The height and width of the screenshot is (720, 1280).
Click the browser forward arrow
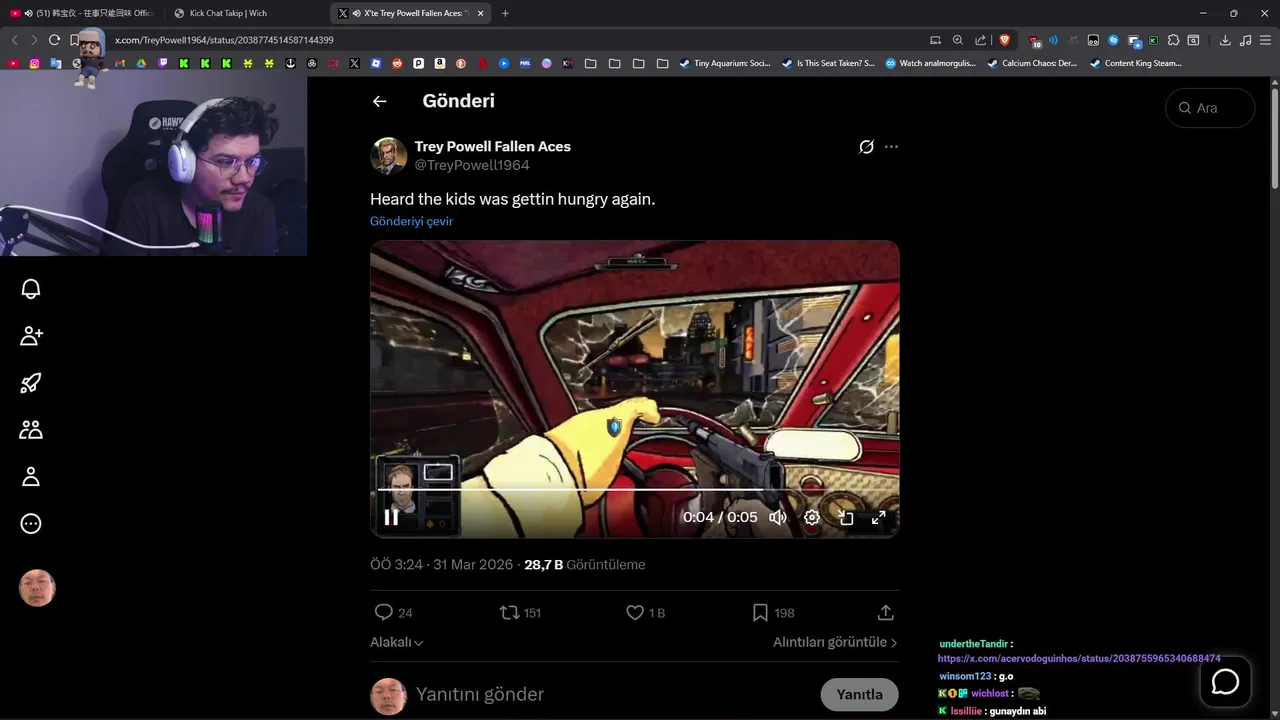coord(34,40)
